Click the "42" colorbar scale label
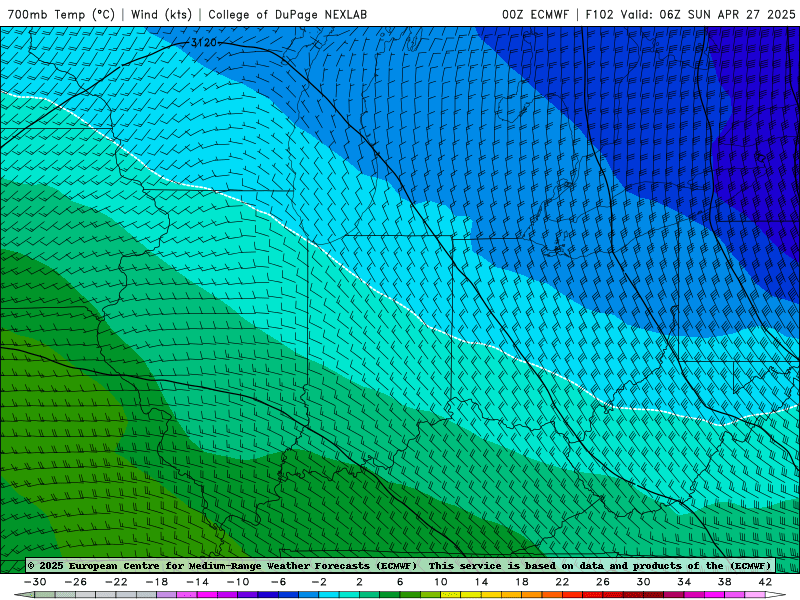Screen dimensions: 800x600 (x=765, y=582)
